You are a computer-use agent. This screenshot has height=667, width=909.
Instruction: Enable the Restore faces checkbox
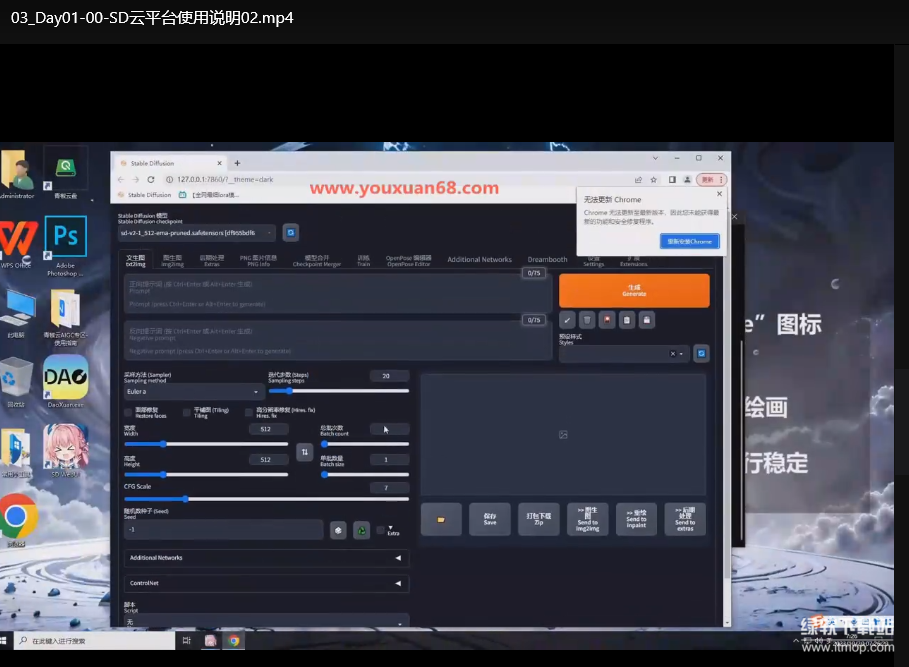tap(128, 413)
